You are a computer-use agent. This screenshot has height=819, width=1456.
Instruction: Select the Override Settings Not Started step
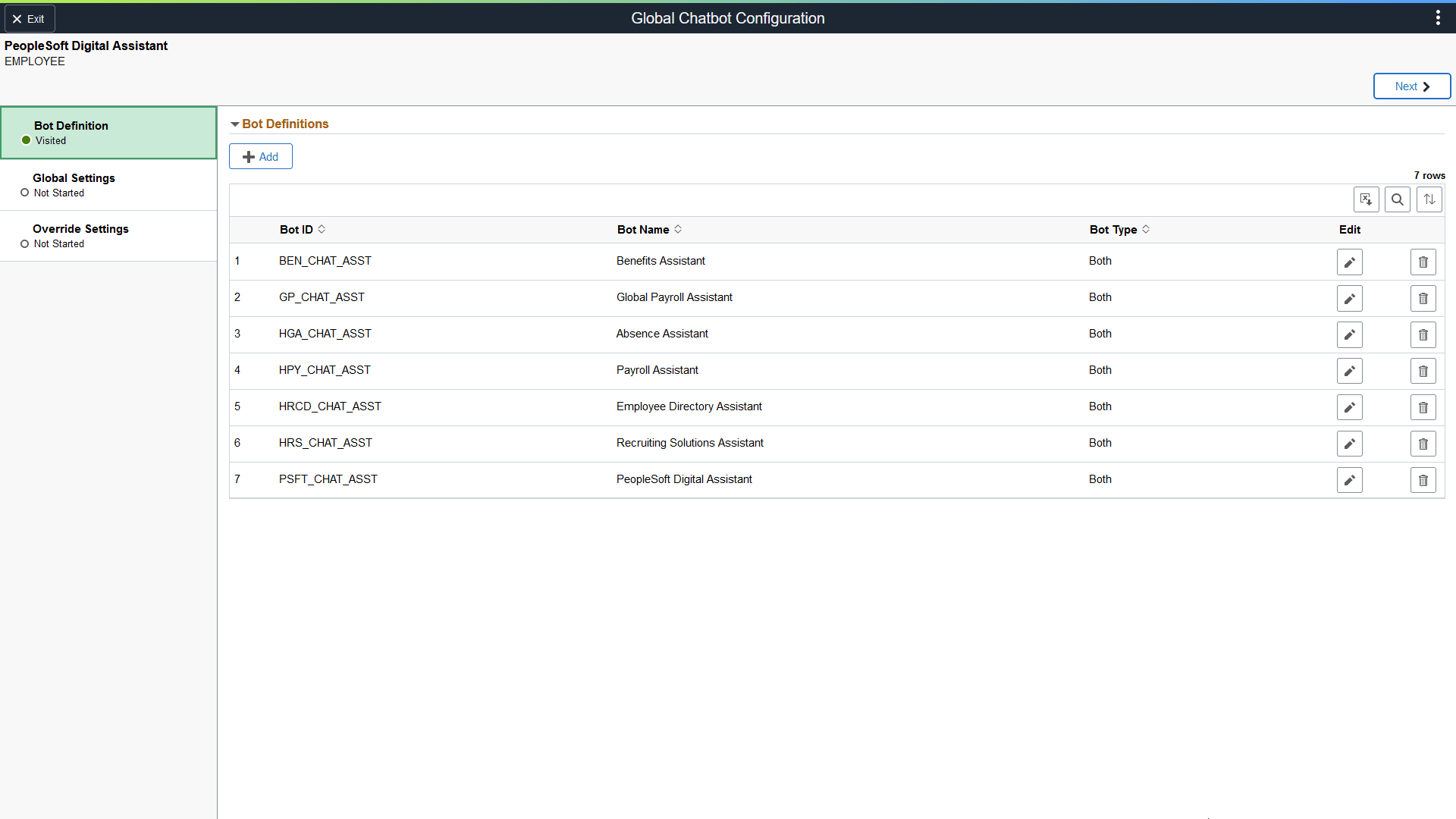click(108, 235)
